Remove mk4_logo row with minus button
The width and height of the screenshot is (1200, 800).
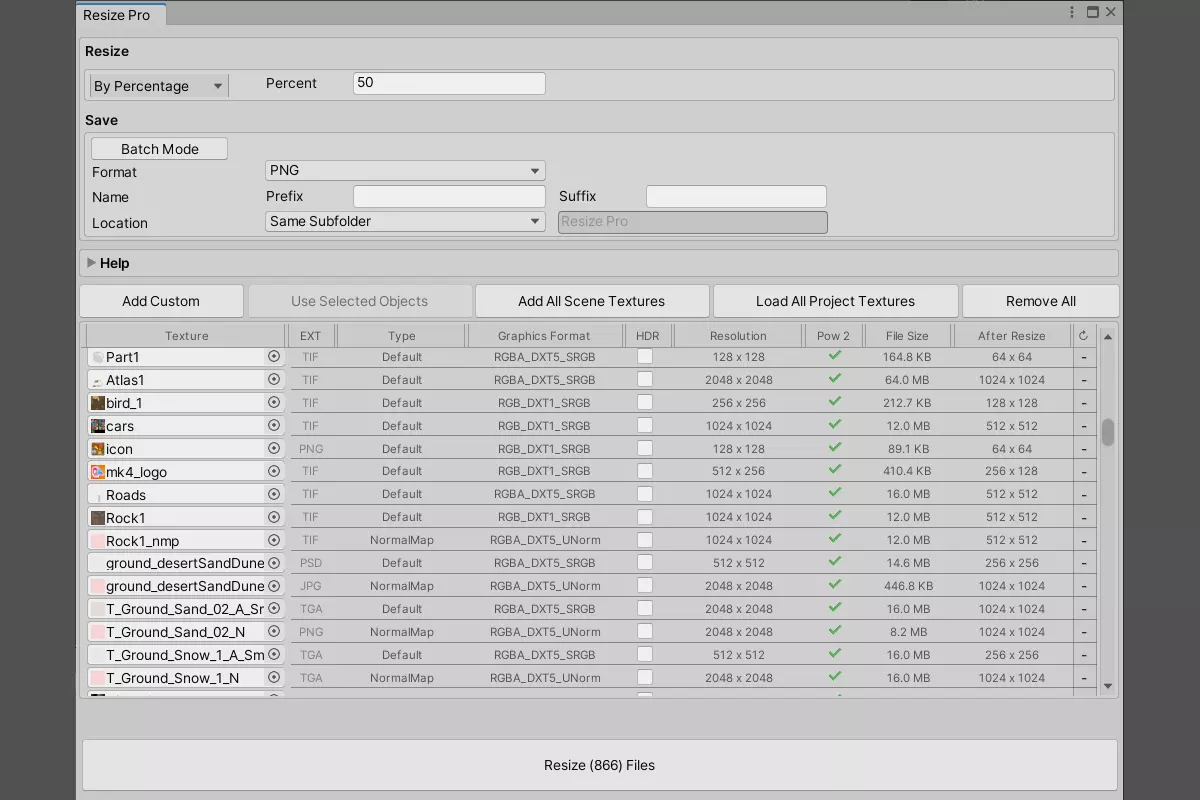coord(1083,472)
